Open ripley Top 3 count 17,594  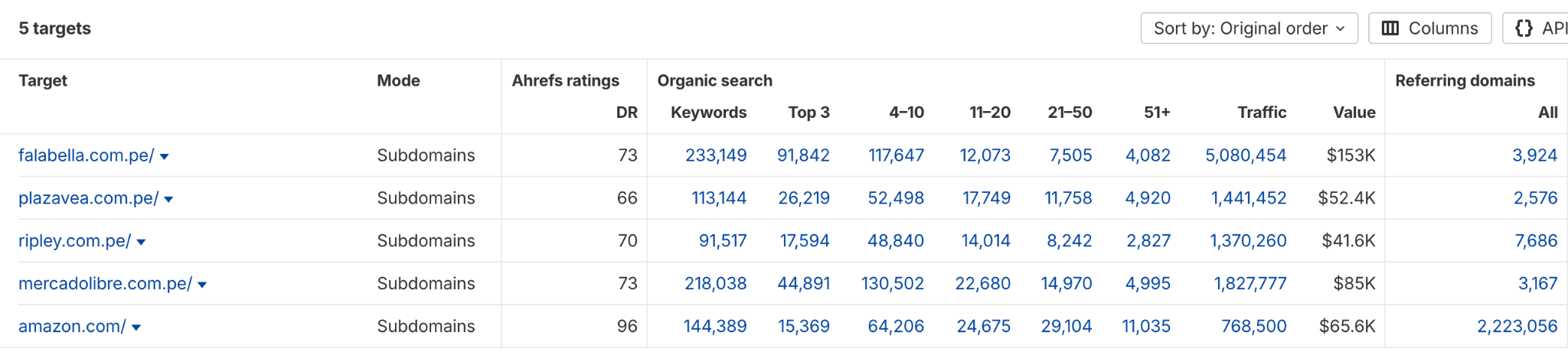point(805,241)
